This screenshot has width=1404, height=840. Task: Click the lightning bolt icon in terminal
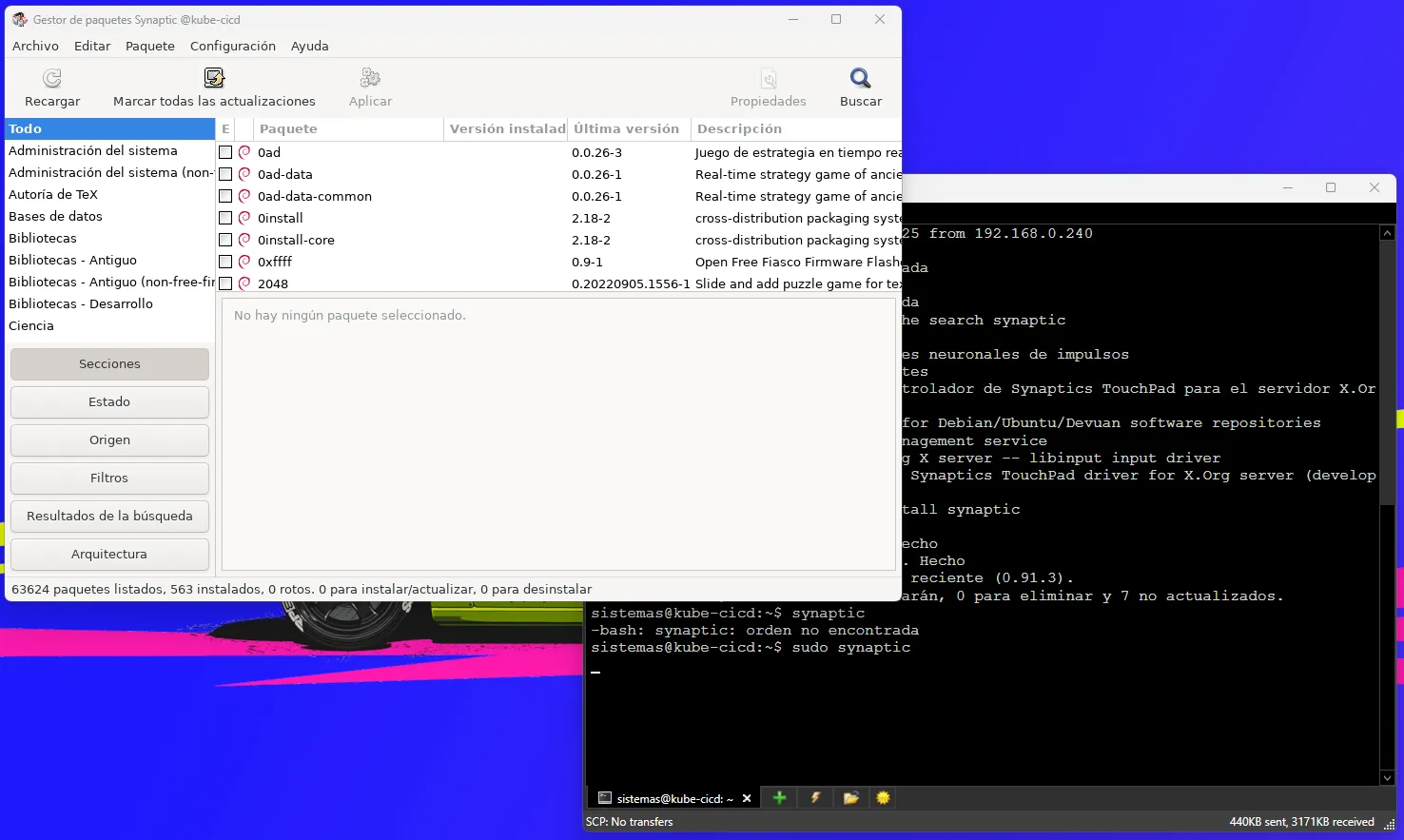(815, 798)
